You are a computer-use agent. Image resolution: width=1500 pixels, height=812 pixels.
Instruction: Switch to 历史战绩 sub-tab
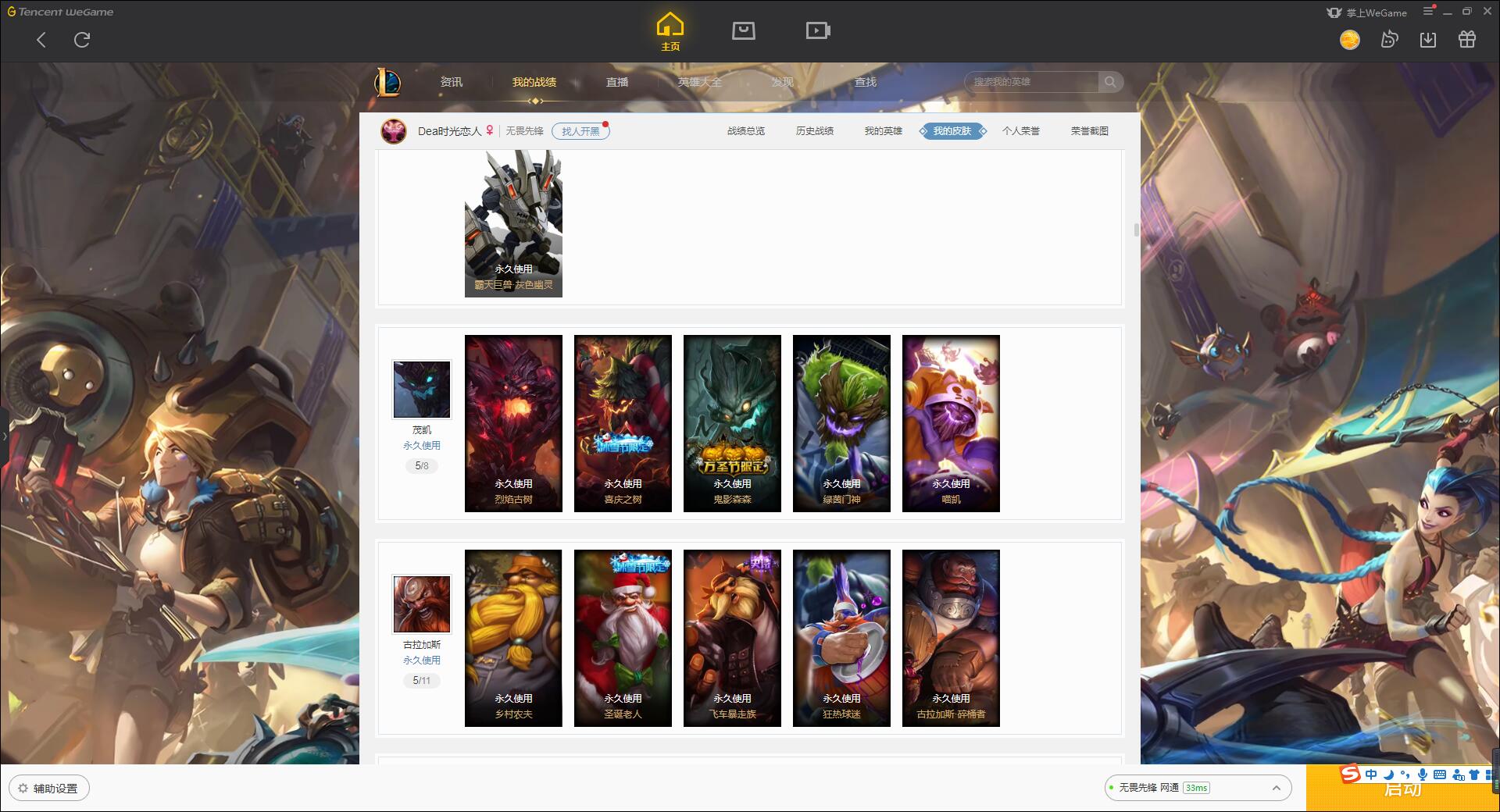pos(815,131)
